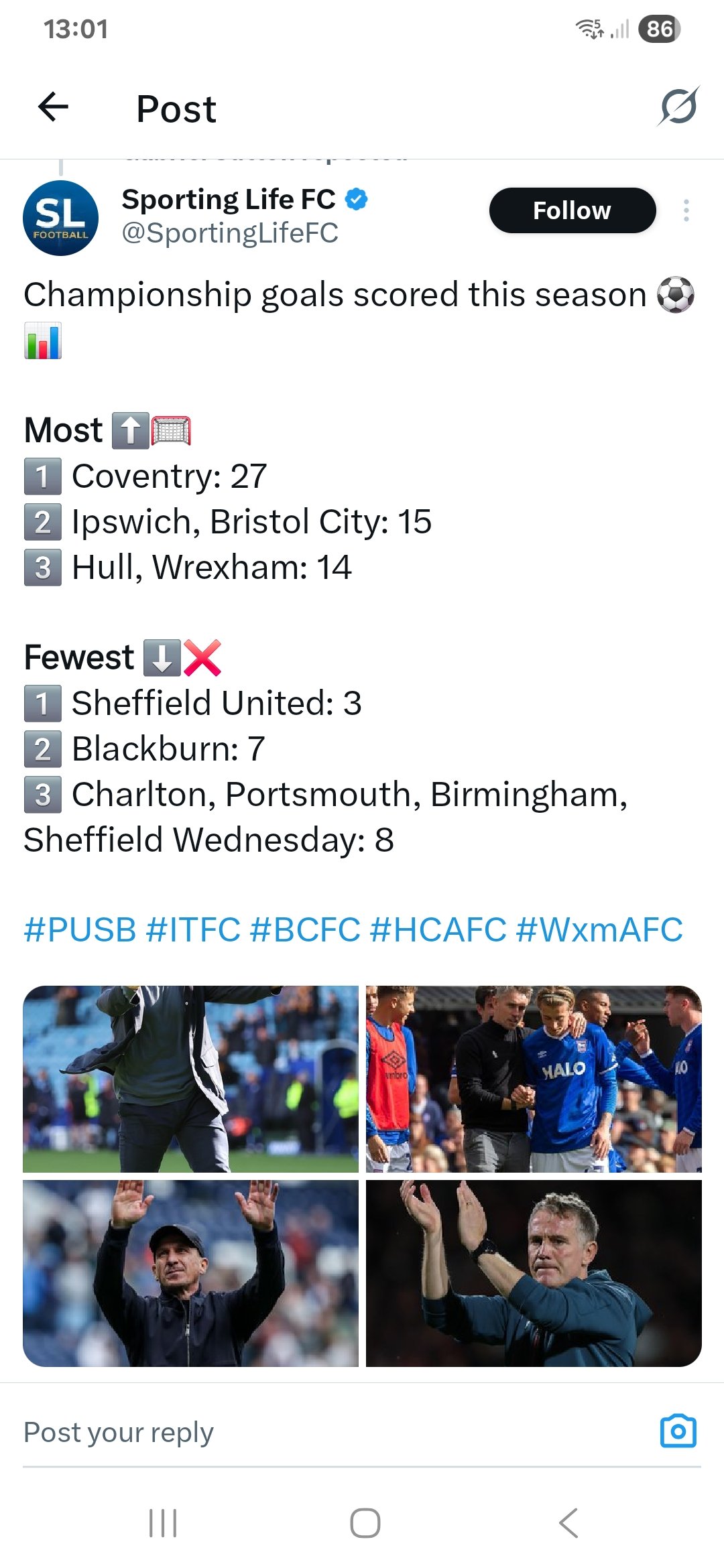The width and height of the screenshot is (724, 1568).
Task: Open photo of Ipswich players in blue
Action: [534, 1079]
